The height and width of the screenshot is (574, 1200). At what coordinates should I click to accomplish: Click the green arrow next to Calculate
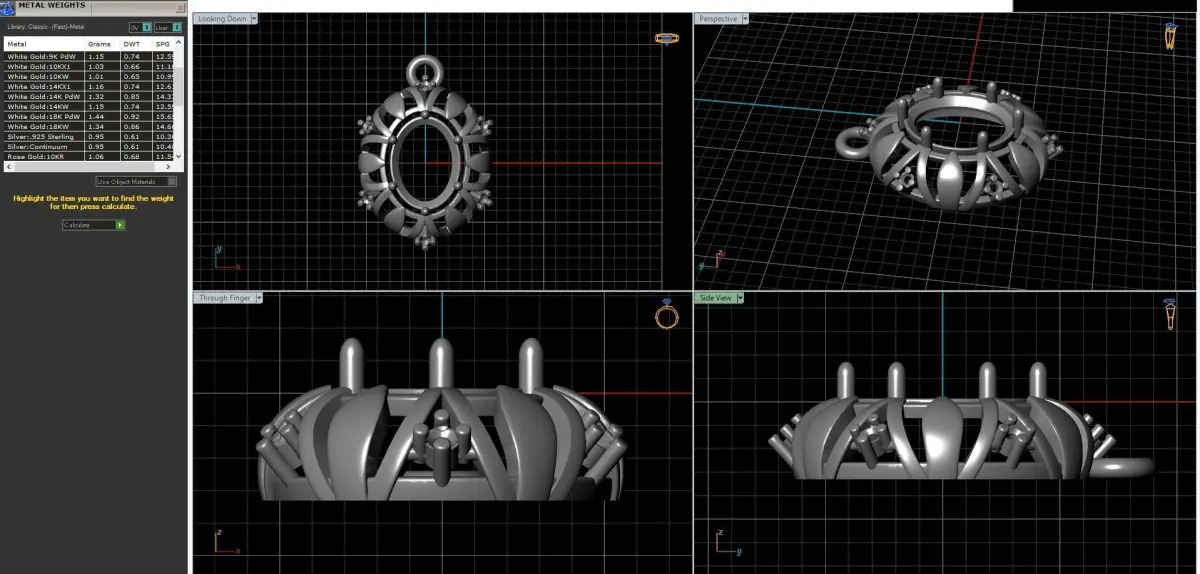point(120,225)
